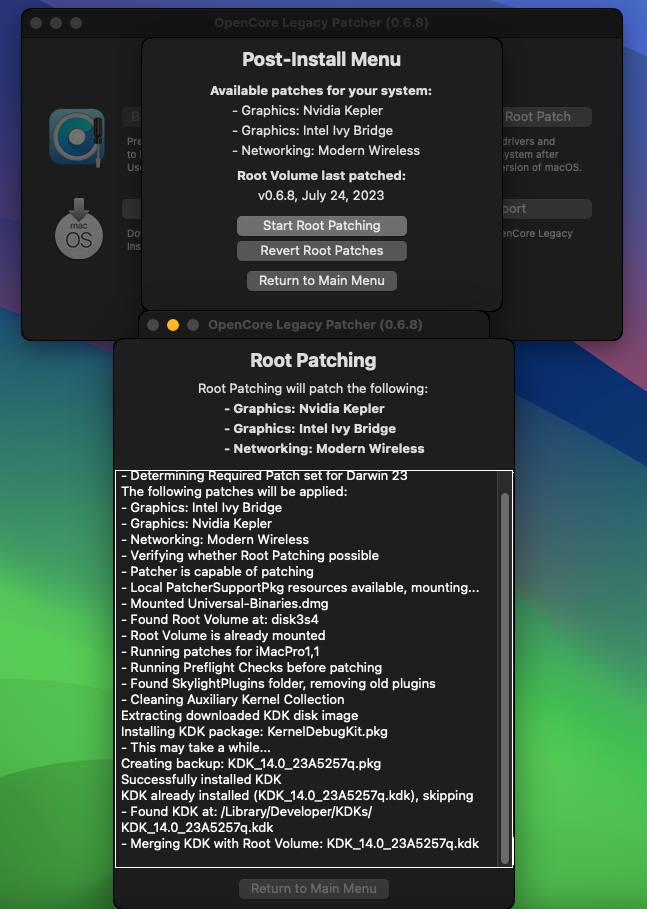Click the 'Post-Install Menu' heading

tap(321, 59)
